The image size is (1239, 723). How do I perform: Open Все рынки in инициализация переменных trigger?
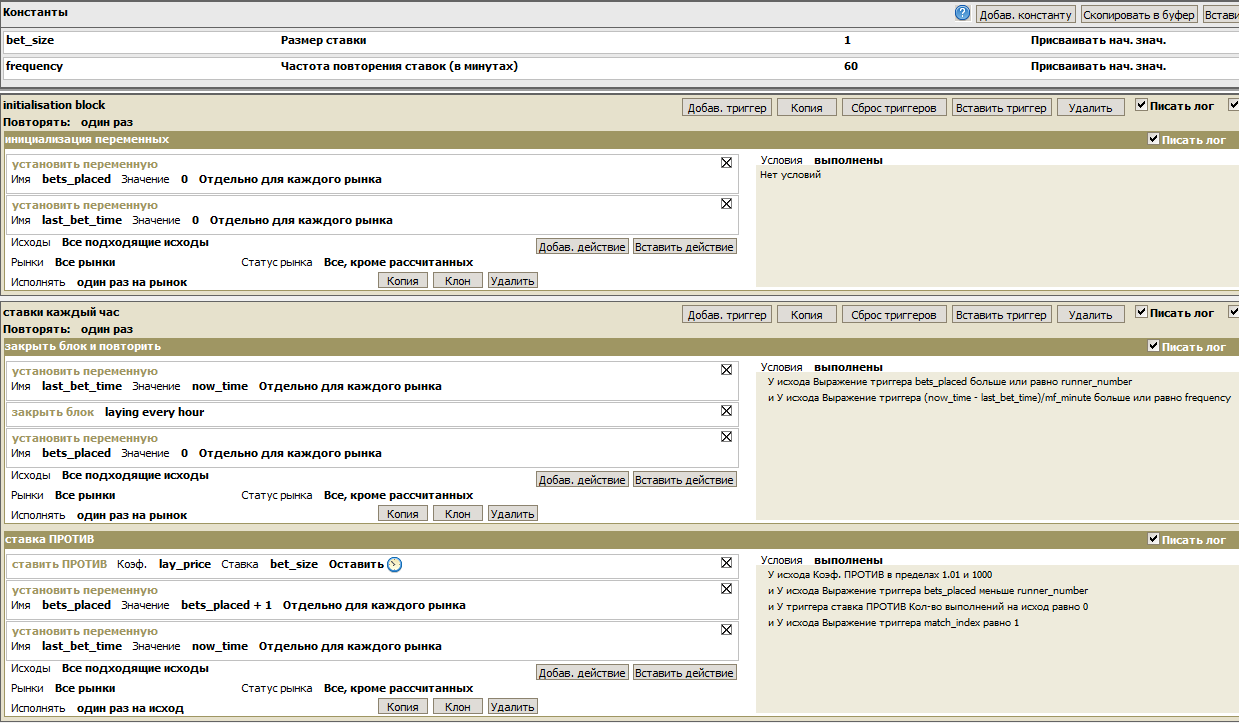85,262
